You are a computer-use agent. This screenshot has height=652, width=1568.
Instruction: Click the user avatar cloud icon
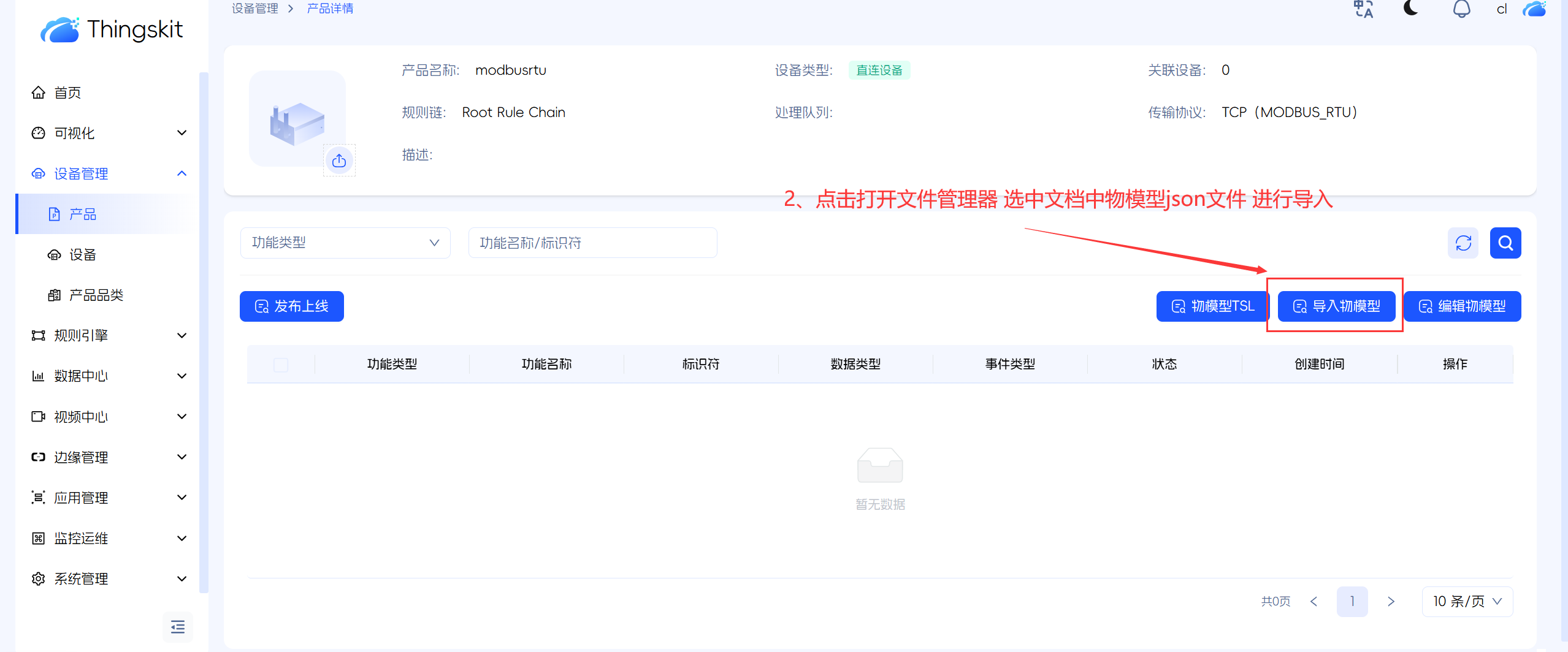1534,9
